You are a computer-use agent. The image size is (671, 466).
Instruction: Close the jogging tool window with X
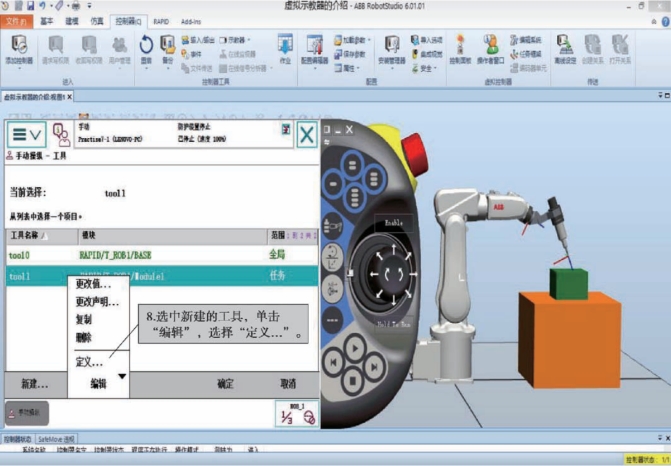[307, 135]
